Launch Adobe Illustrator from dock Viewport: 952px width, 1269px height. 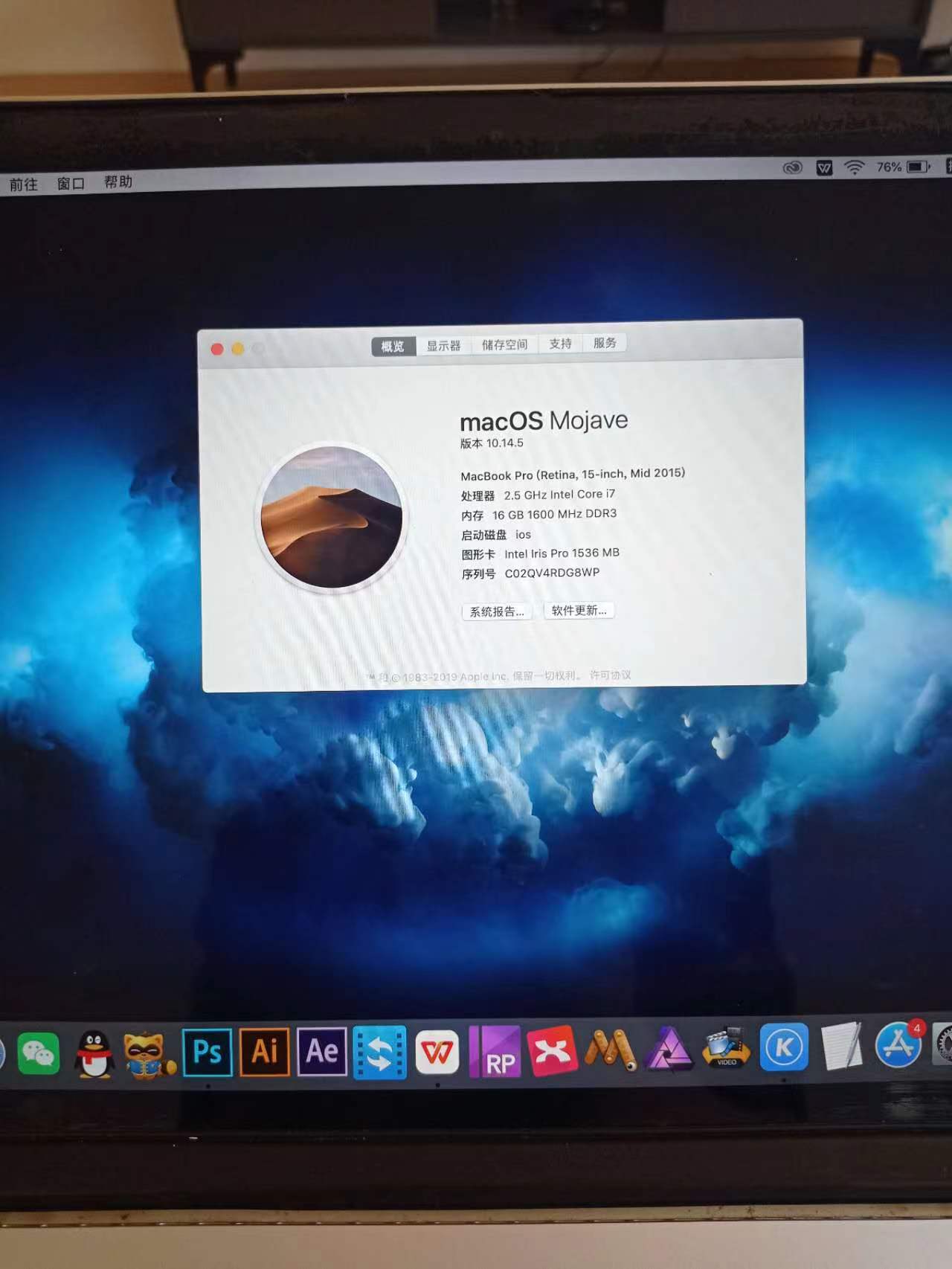[x=265, y=1051]
